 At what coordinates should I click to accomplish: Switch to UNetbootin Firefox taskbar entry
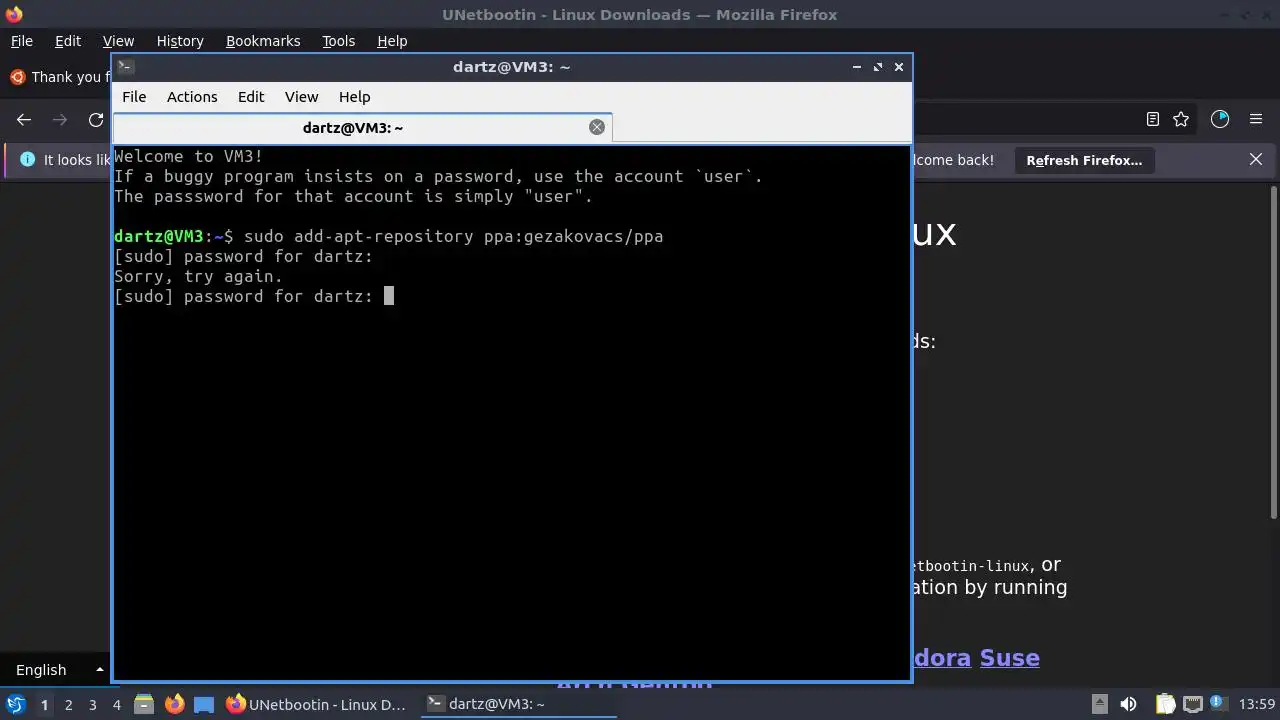click(316, 704)
